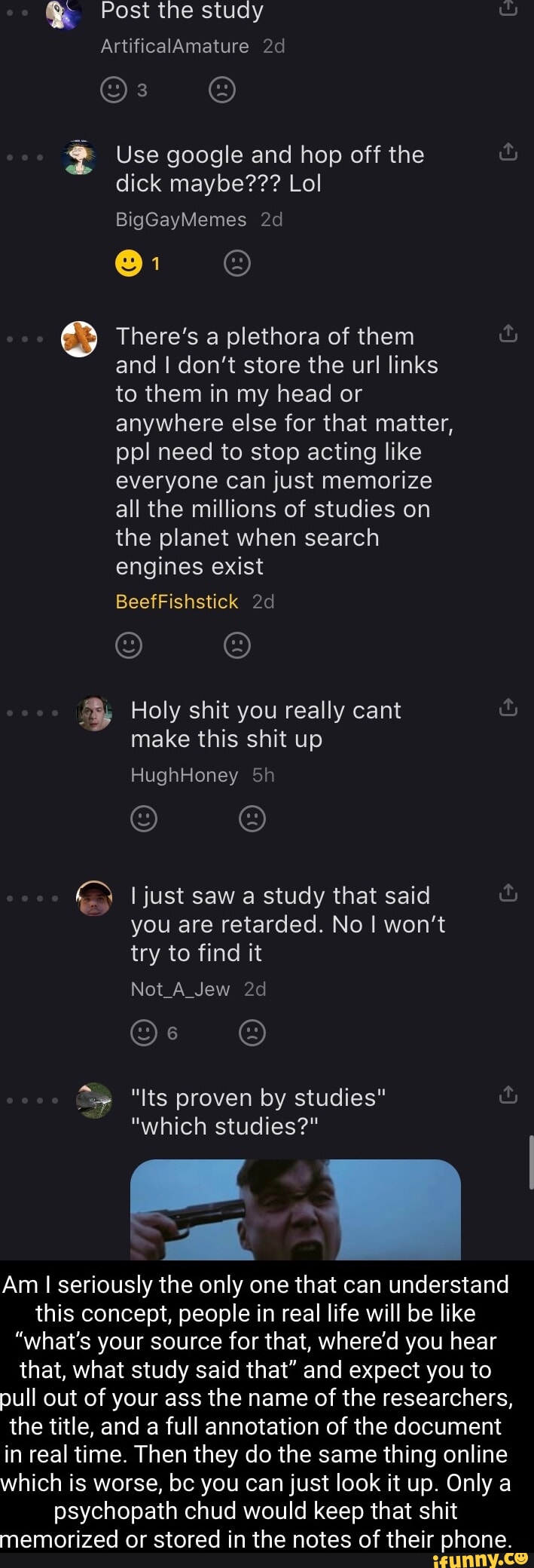The height and width of the screenshot is (1568, 534).
Task: Share BeefFishstick's plethora comment
Action: [x=508, y=332]
